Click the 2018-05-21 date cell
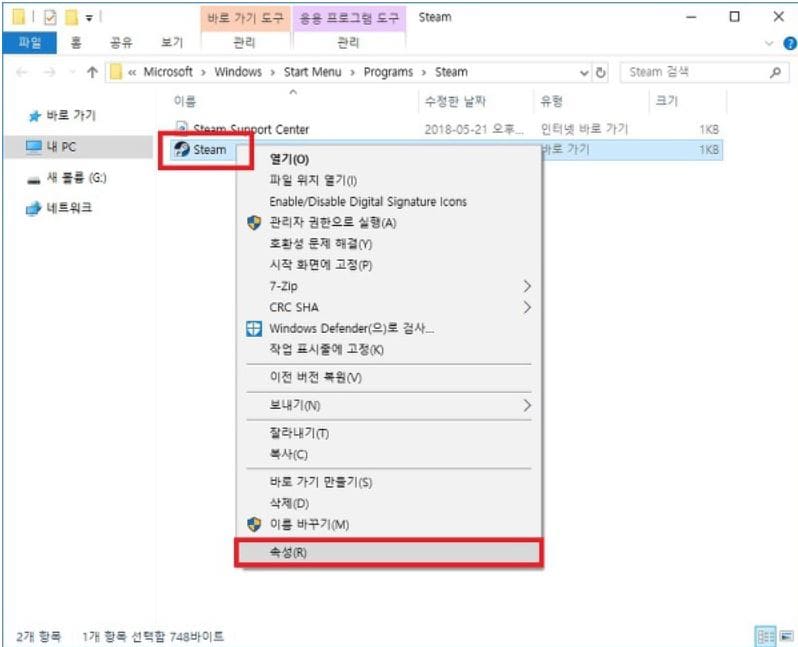The image size is (798, 647). tap(474, 129)
